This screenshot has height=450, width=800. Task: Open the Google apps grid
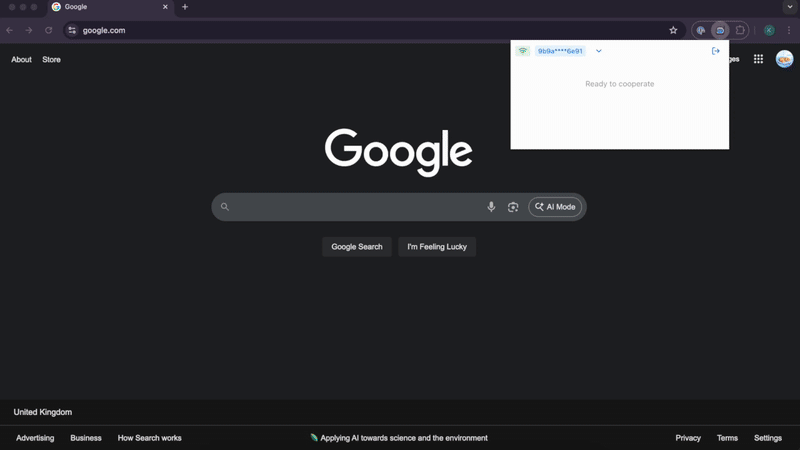click(759, 59)
